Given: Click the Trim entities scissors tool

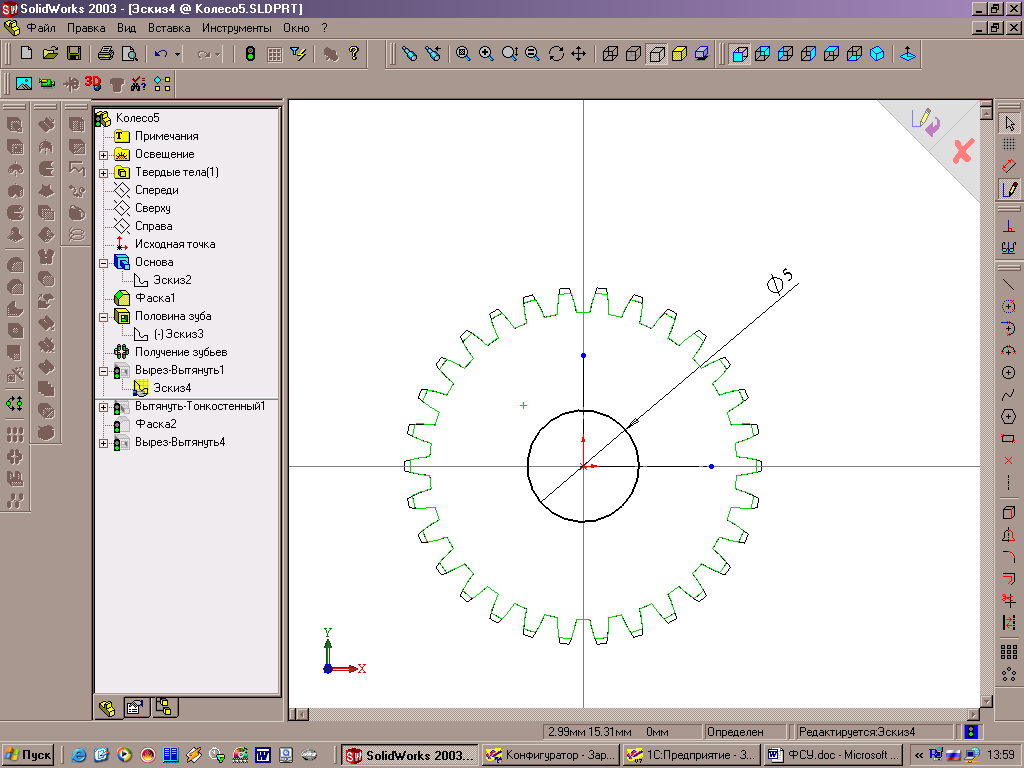Looking at the screenshot, I should 1008,600.
